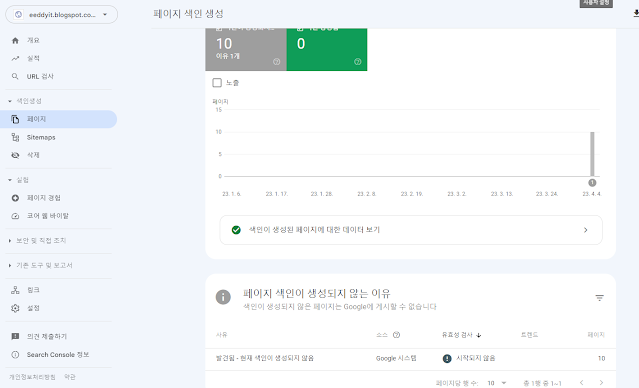Image resolution: width=639 pixels, height=388 pixels.
Task: Click the 트렌드 column header
Action: [529, 335]
